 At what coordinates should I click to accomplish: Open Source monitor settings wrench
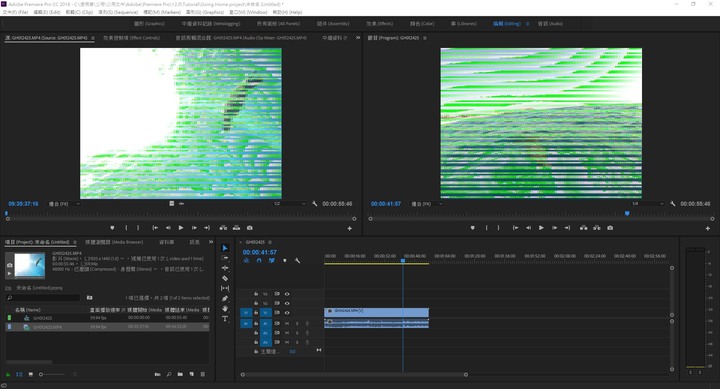coord(315,203)
